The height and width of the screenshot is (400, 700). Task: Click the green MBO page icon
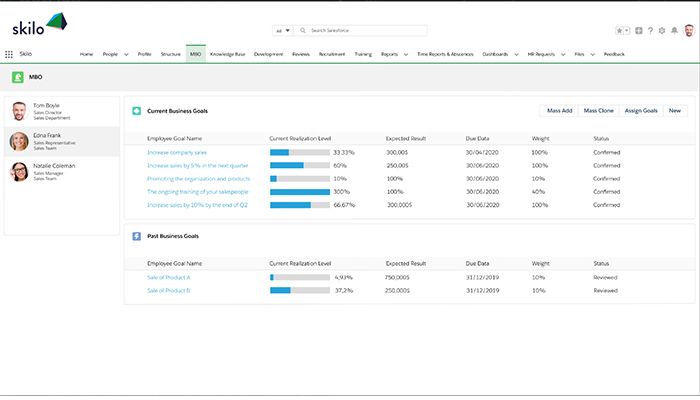click(18, 77)
